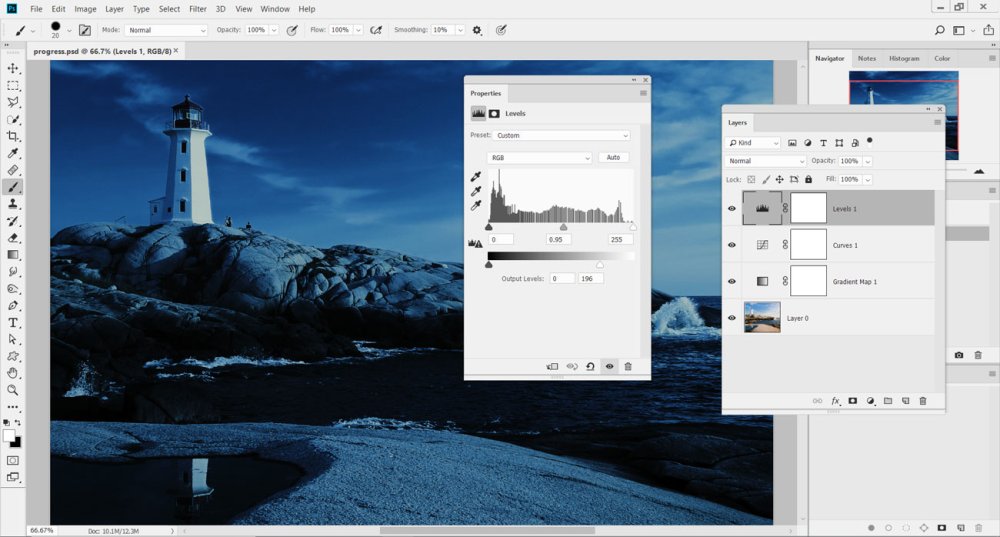Reset Levels adjustment to defaults
This screenshot has height=537, width=1000.
[x=590, y=366]
